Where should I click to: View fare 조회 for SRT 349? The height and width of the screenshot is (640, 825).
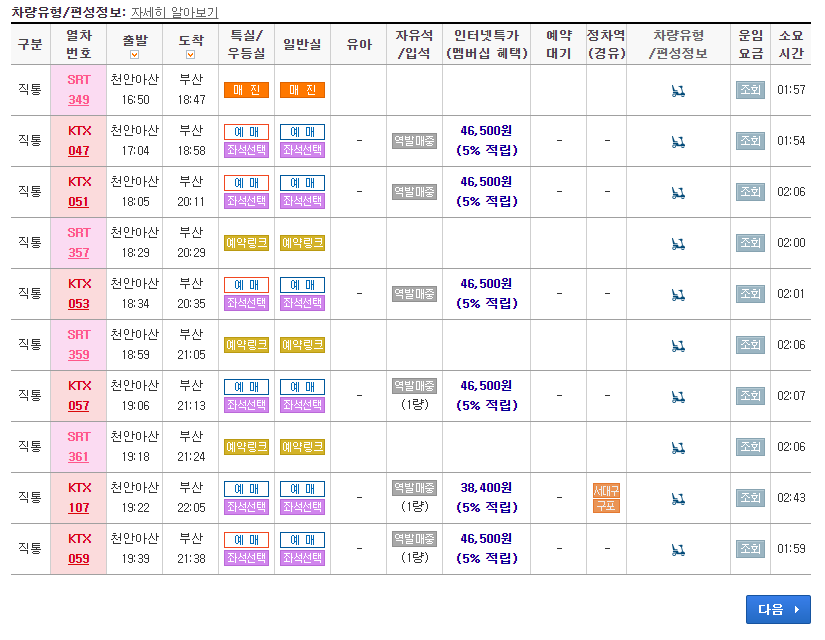750,90
